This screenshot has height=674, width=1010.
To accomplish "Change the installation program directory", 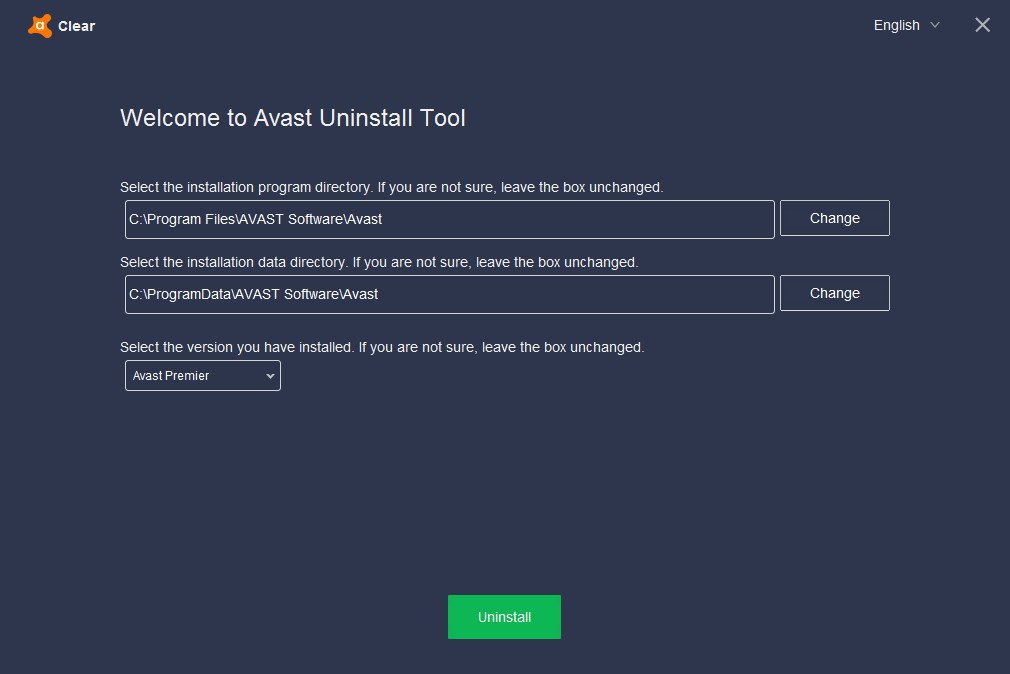I will 834,218.
